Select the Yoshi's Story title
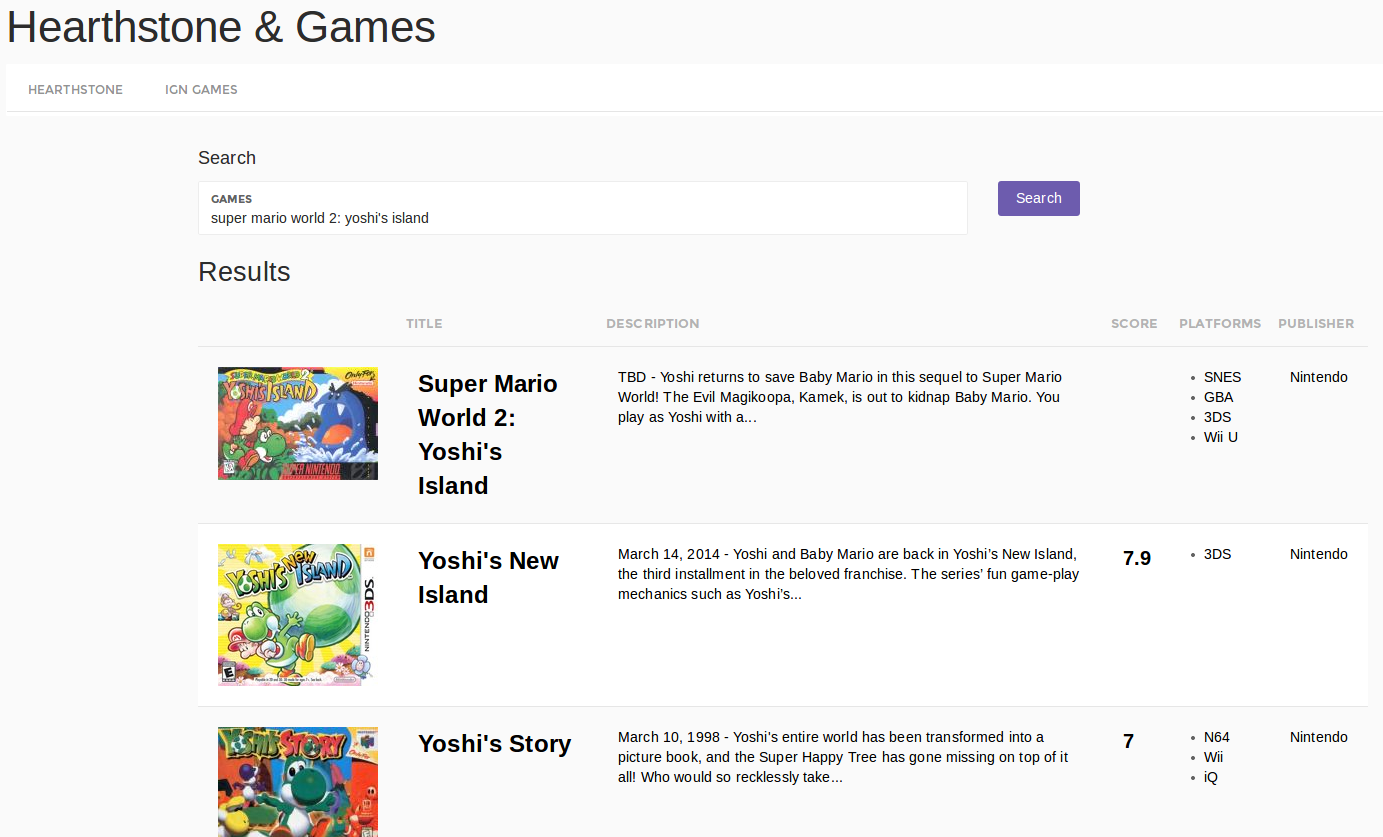The image size is (1383, 837). (x=494, y=743)
